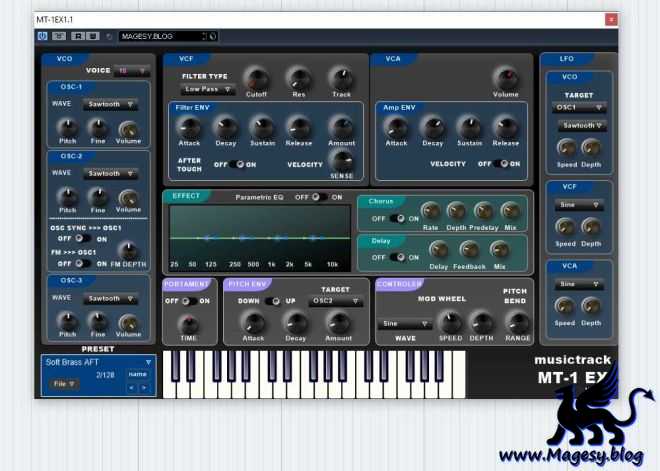Toggle the OSC SYNC switch
The image size is (660, 471).
coord(82,239)
